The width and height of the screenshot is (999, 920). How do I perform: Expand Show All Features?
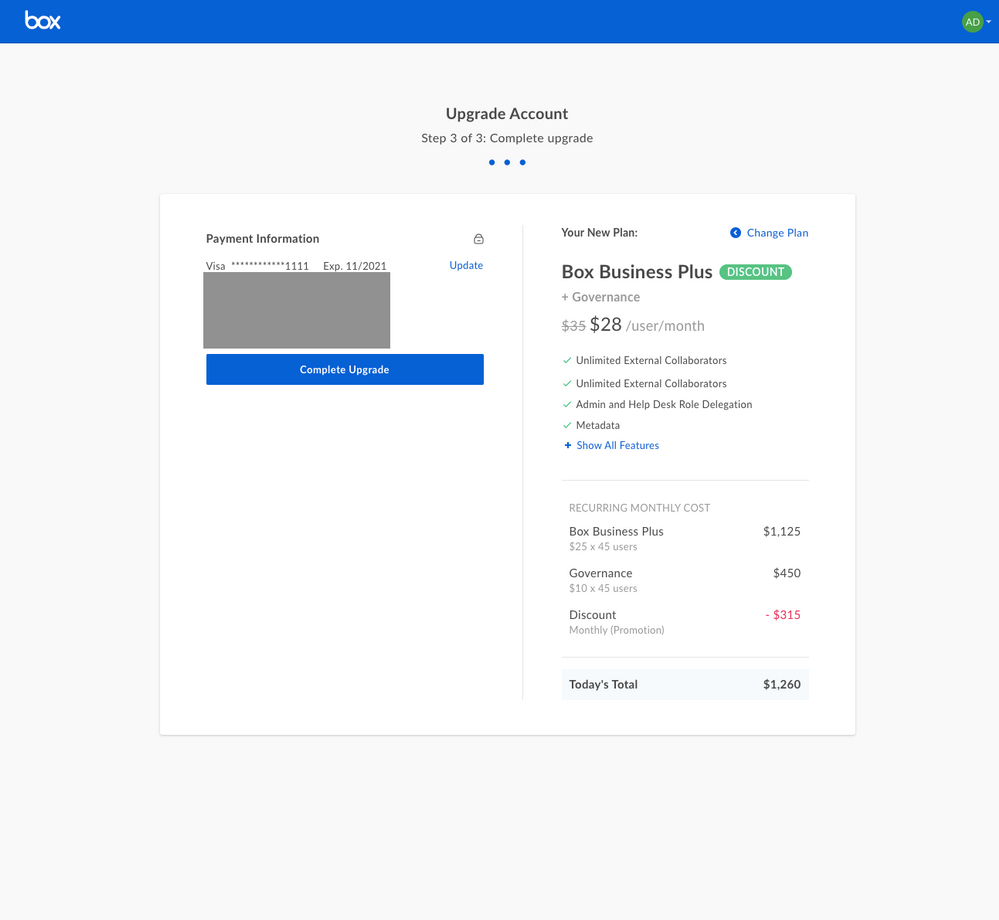[617, 445]
